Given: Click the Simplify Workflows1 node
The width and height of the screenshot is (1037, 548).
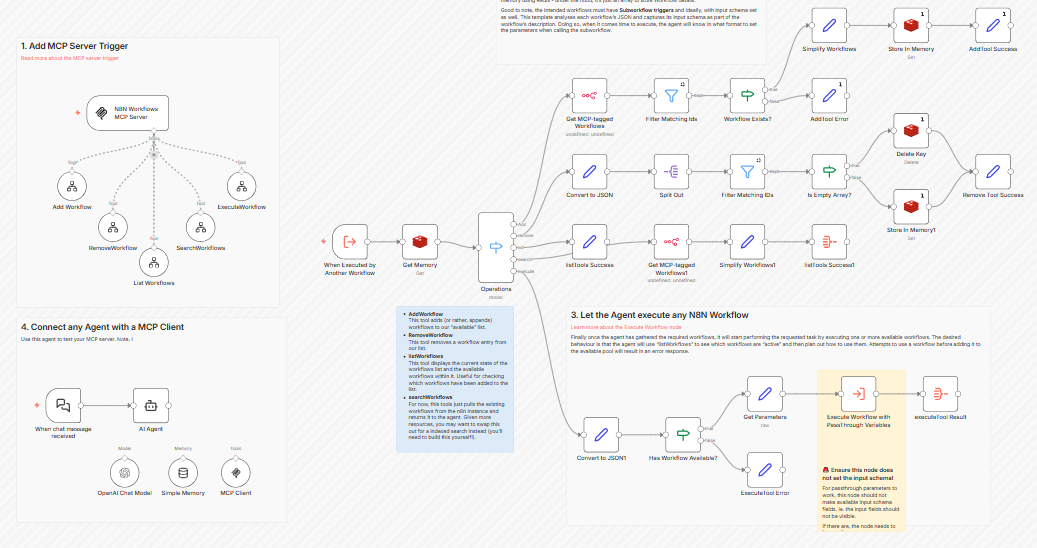Looking at the screenshot, I should (747, 242).
